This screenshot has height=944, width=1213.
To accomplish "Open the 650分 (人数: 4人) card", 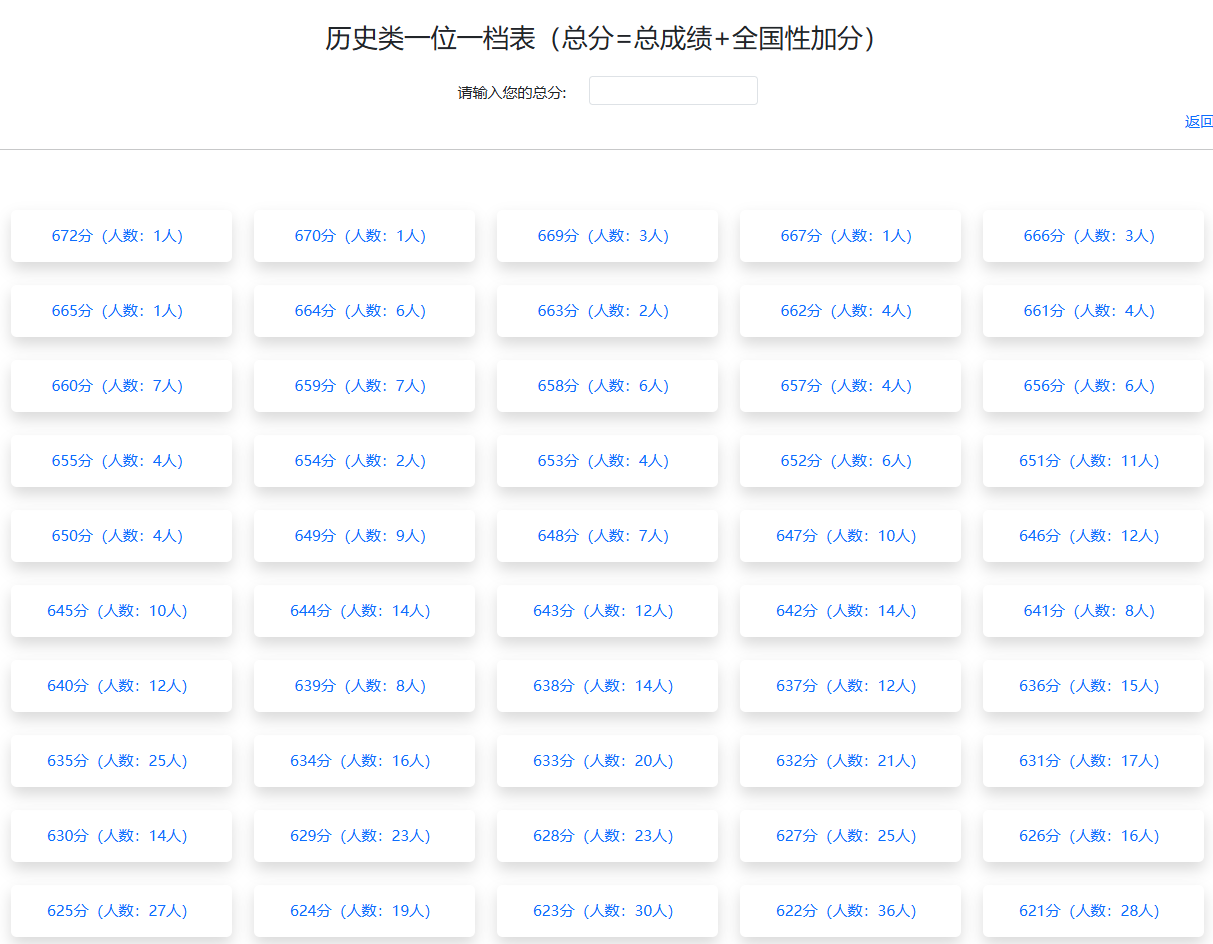I will coord(121,536).
